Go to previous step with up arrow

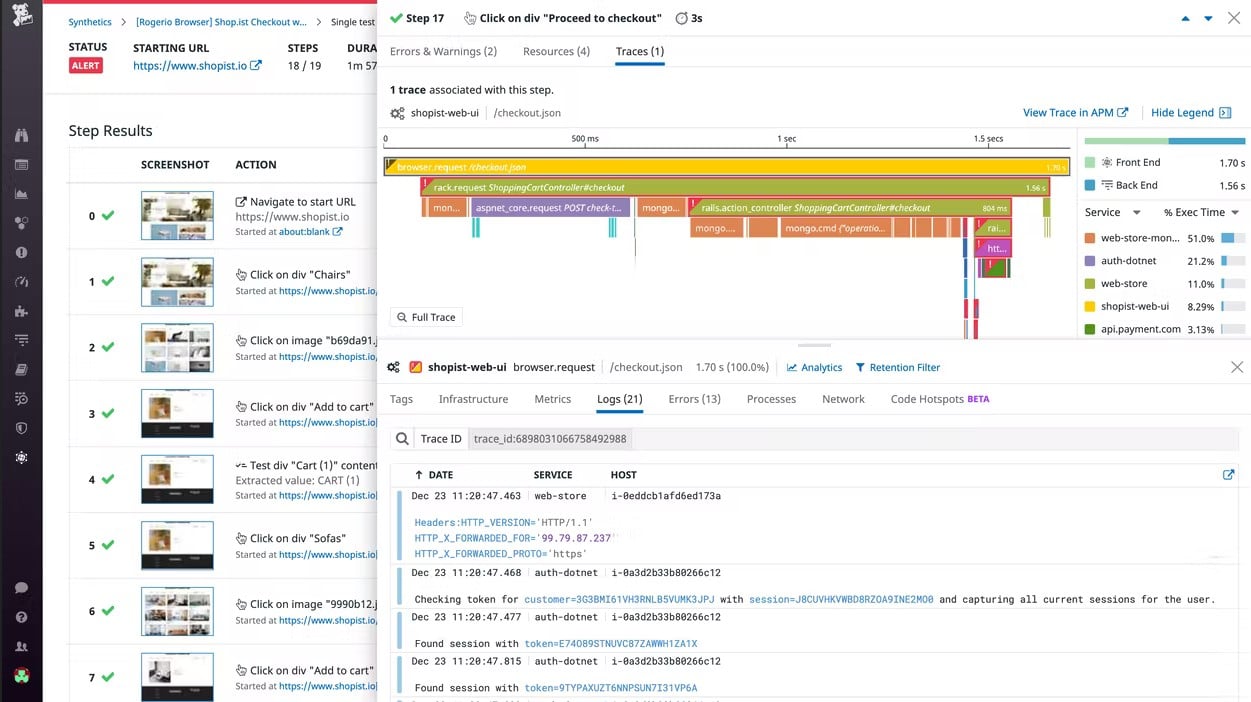point(1186,19)
